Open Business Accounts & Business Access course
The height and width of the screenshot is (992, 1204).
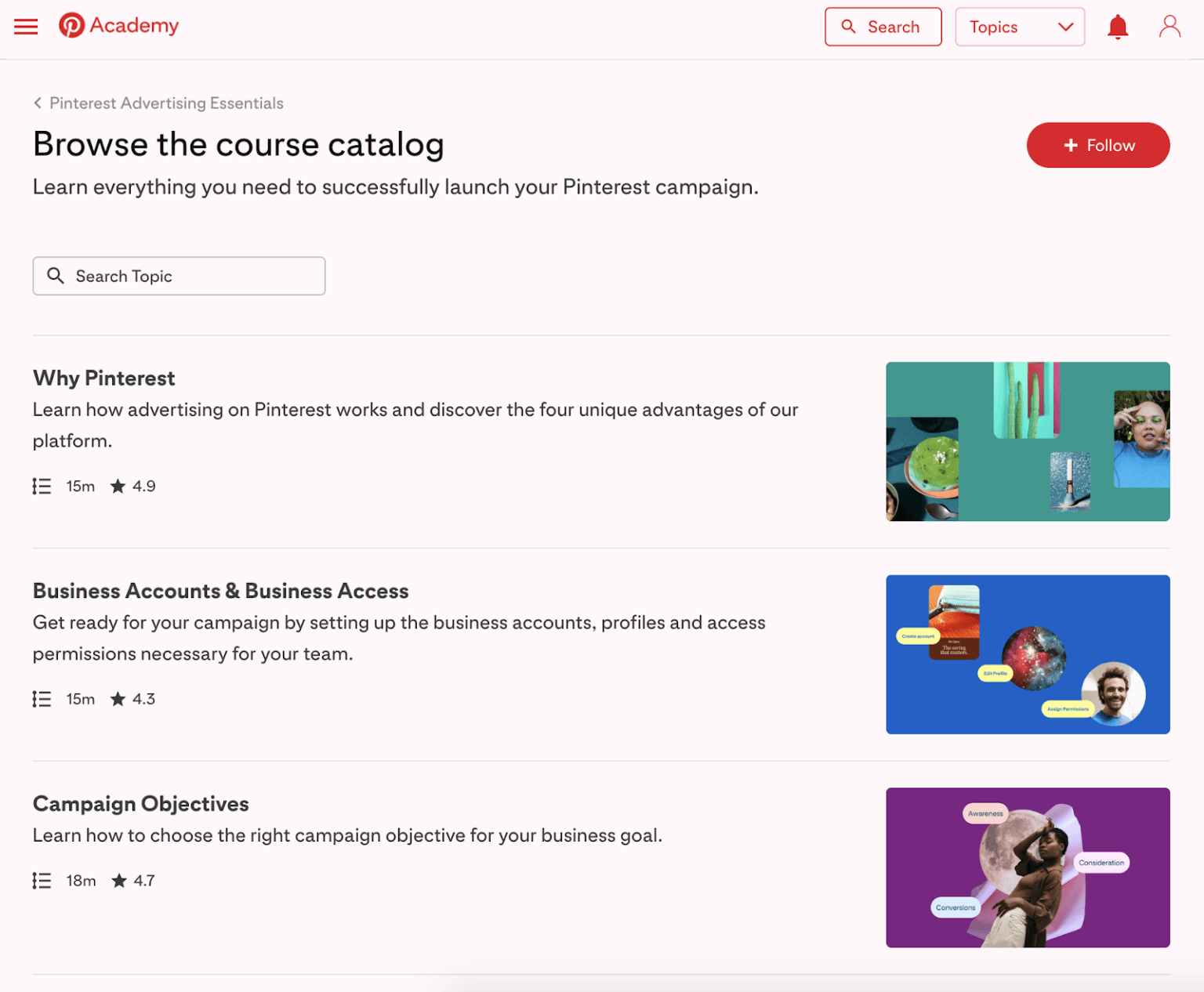click(x=220, y=591)
